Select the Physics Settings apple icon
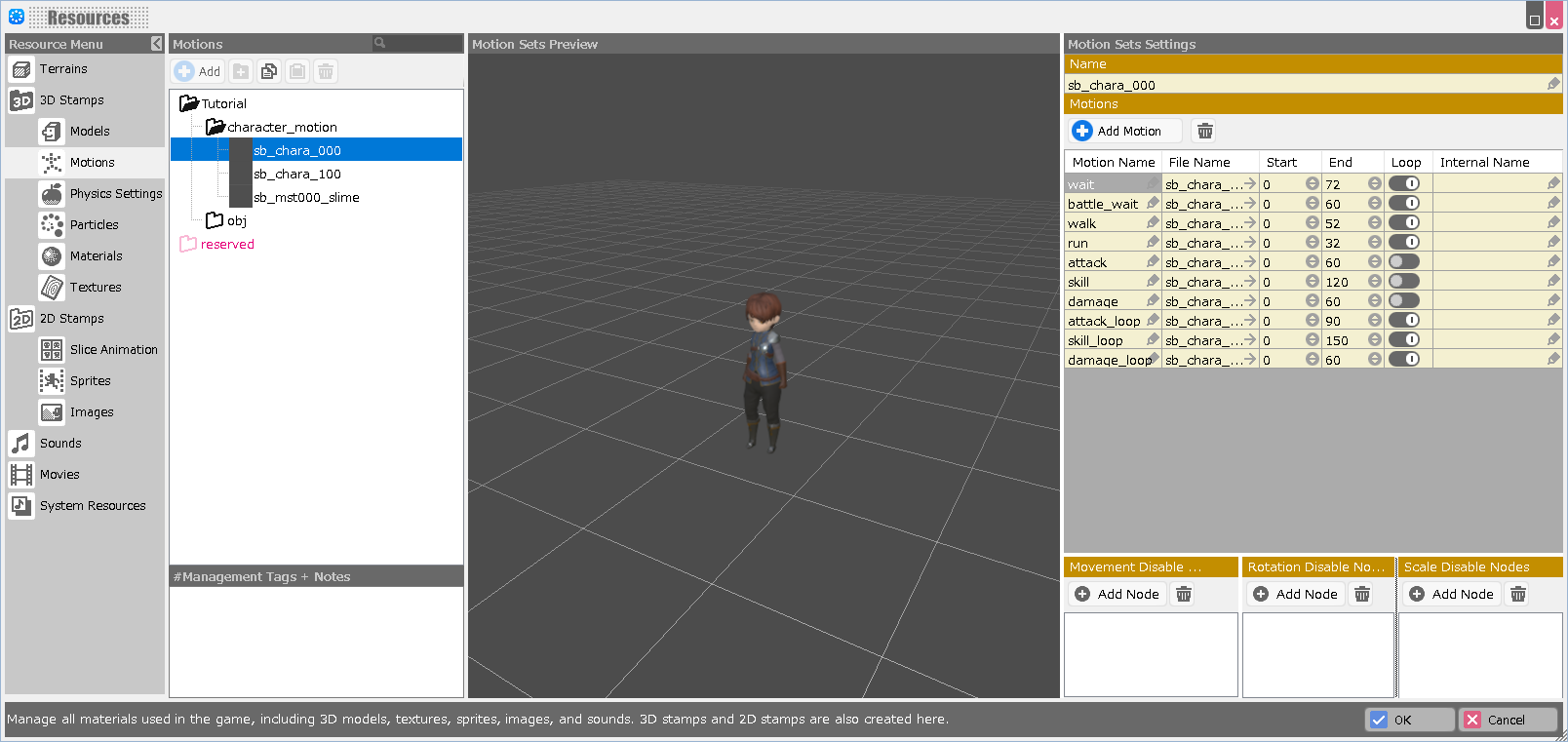The height and width of the screenshot is (742, 1568). 52,194
